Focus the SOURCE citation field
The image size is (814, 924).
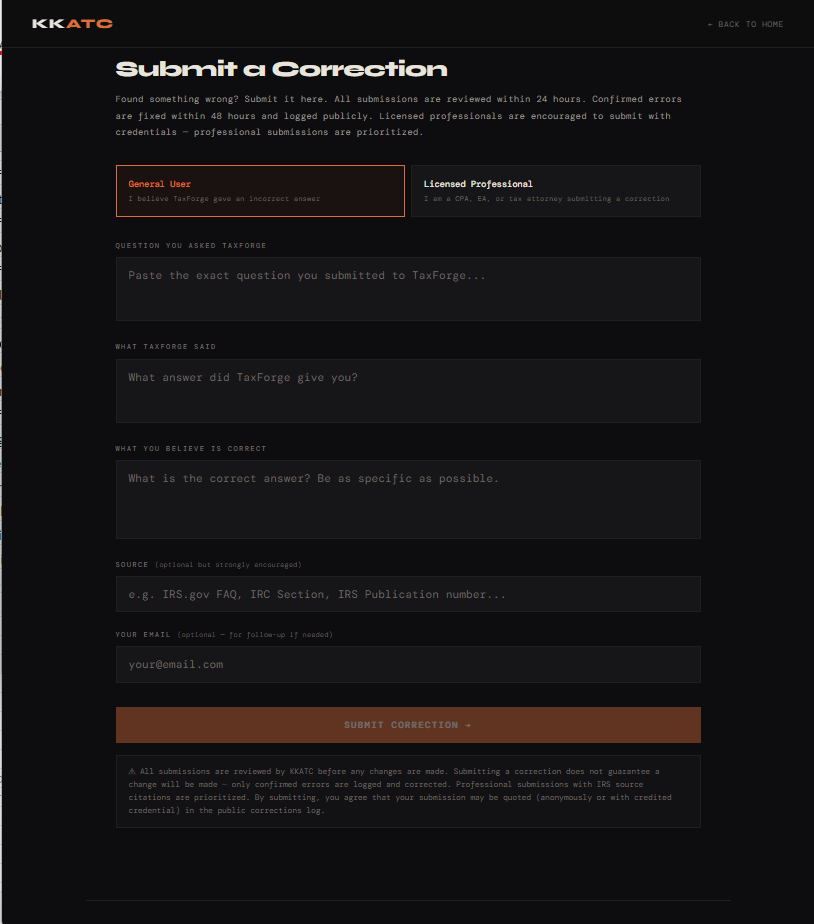[407, 593]
